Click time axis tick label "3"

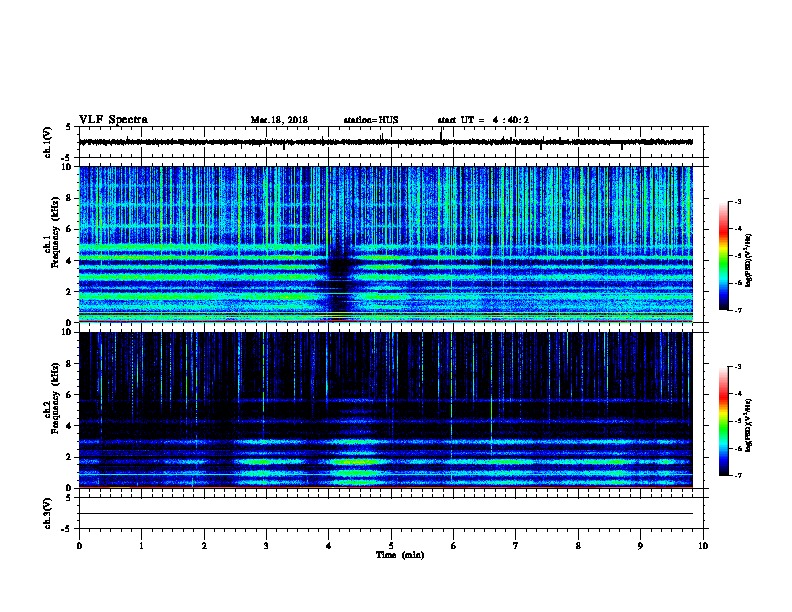pyautogui.click(x=266, y=546)
